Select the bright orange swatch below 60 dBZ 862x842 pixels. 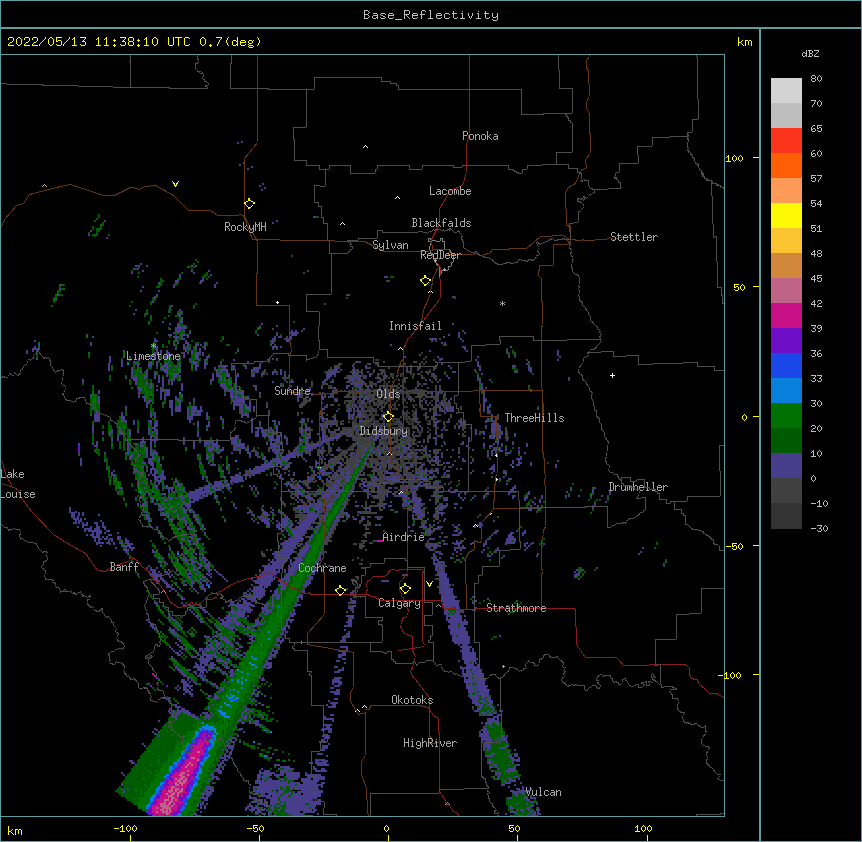[x=786, y=165]
